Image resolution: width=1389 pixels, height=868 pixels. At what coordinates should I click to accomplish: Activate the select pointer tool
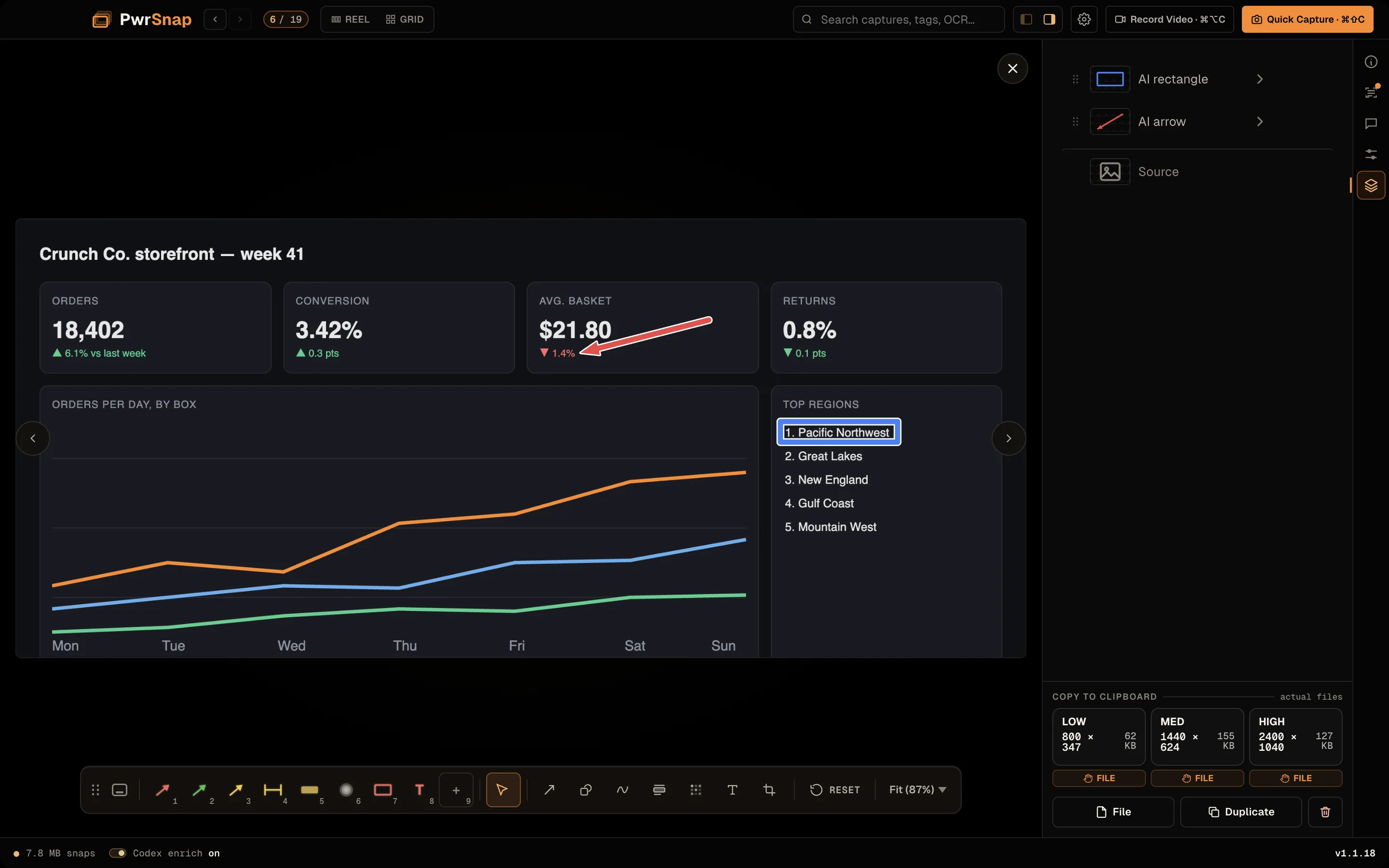click(503, 790)
